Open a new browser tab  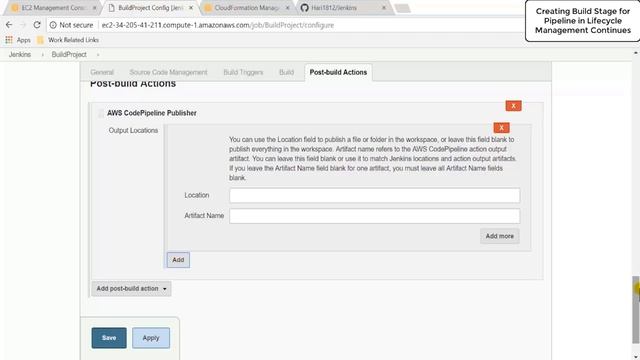[x=402, y=8]
